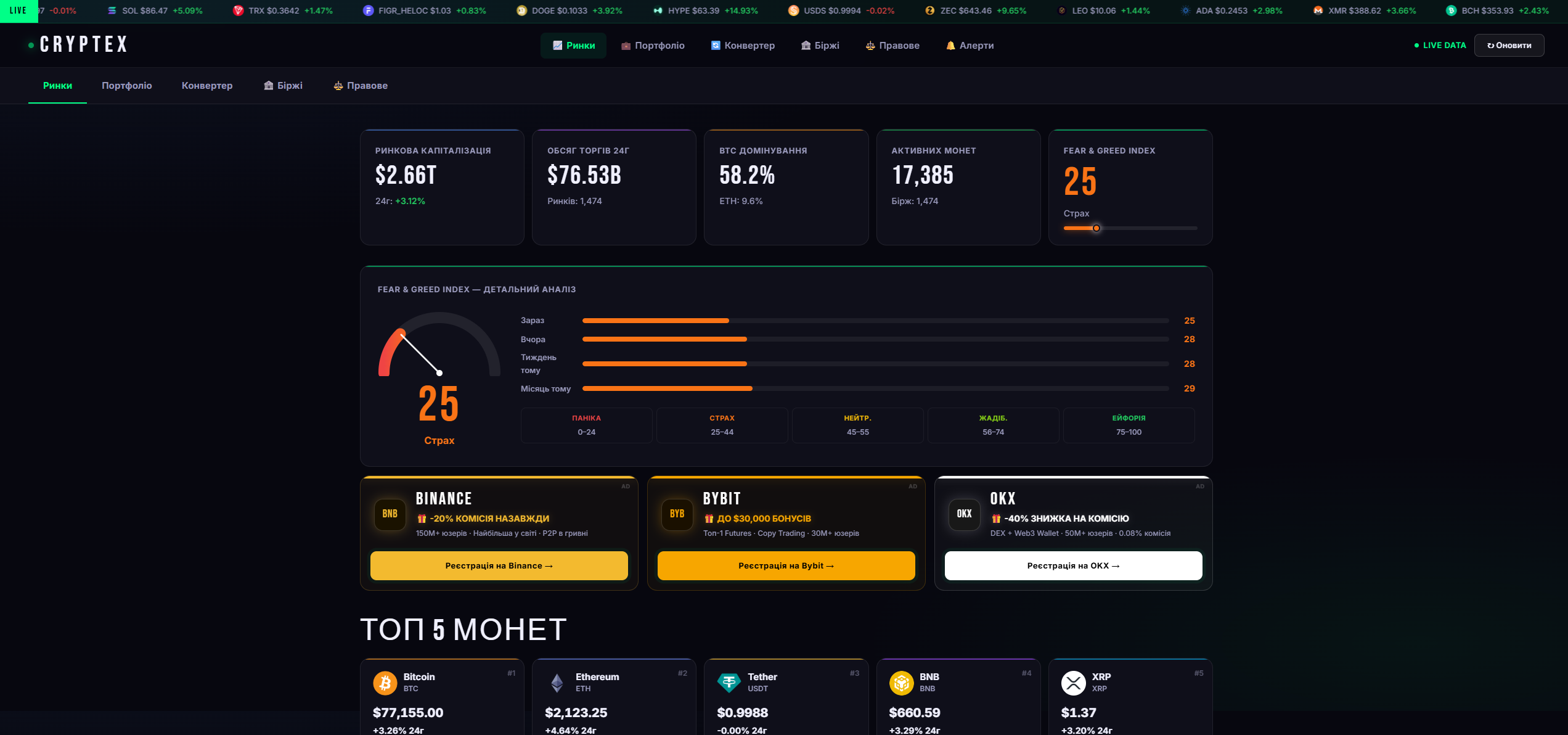Open Правове in the top navigation
This screenshot has height=735, width=1568.
[x=892, y=46]
